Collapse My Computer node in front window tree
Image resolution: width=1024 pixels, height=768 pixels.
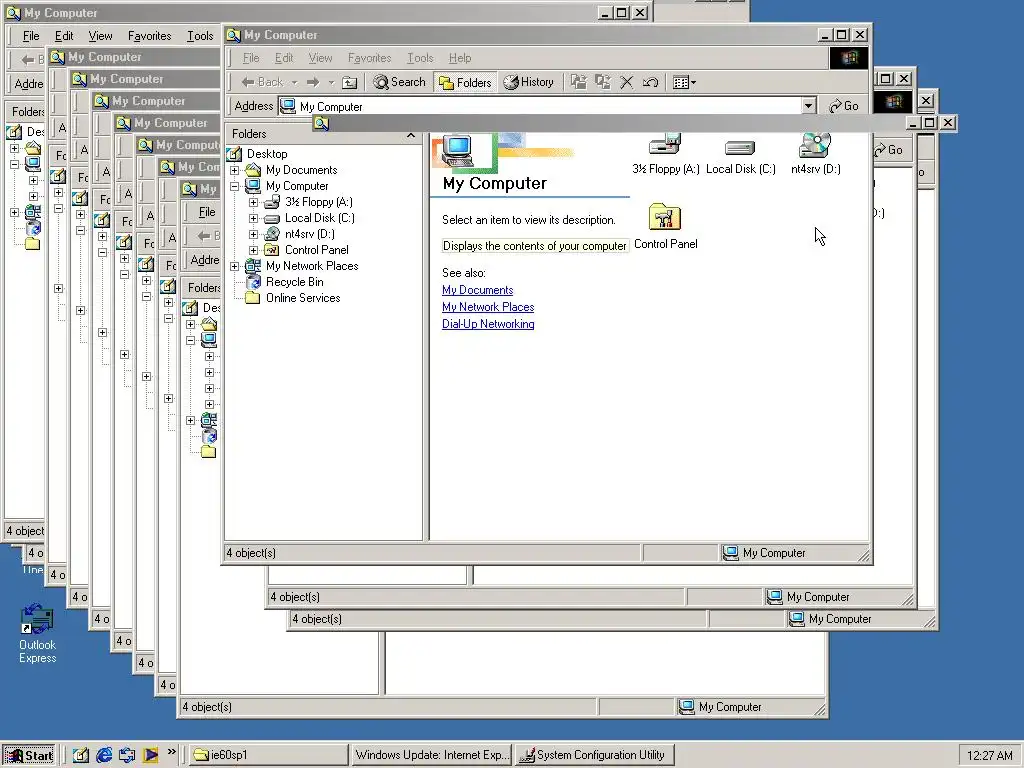[234, 186]
